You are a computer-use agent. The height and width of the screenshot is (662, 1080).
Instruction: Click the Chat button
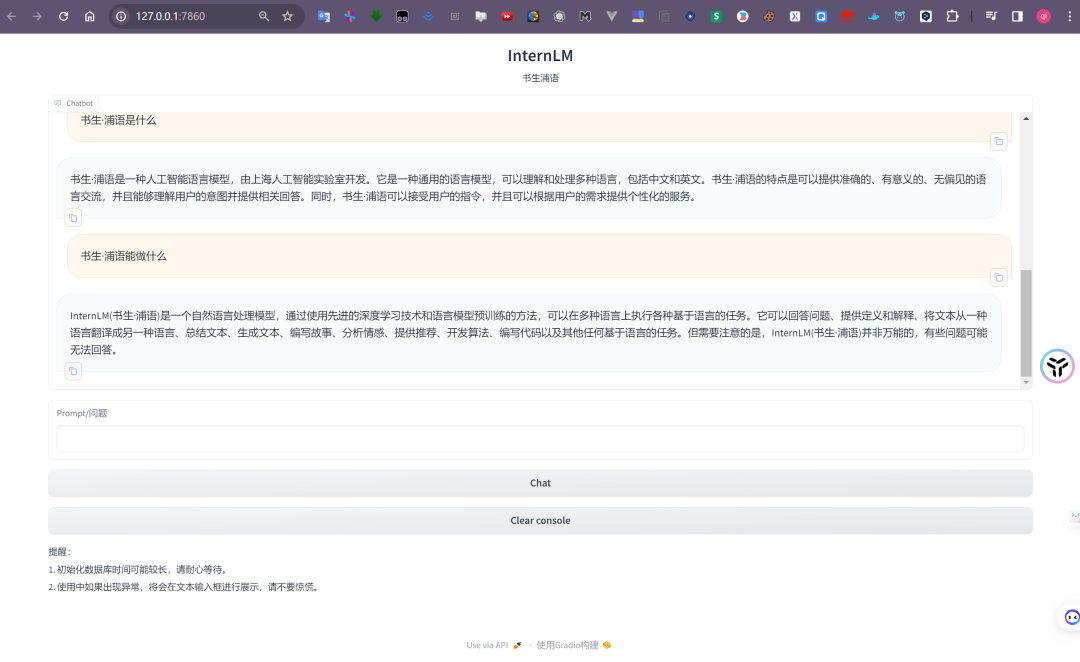pos(540,483)
